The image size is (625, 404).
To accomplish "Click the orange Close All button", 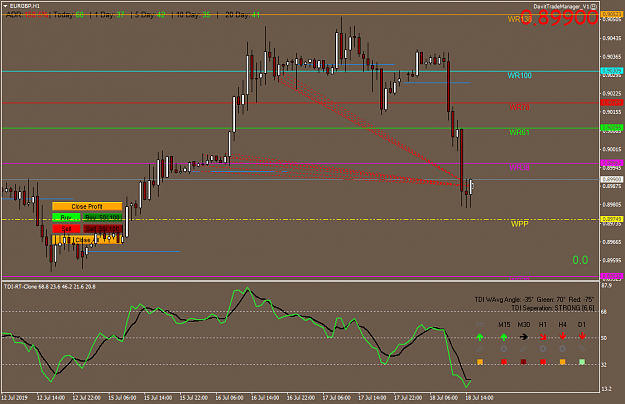I will (x=87, y=240).
